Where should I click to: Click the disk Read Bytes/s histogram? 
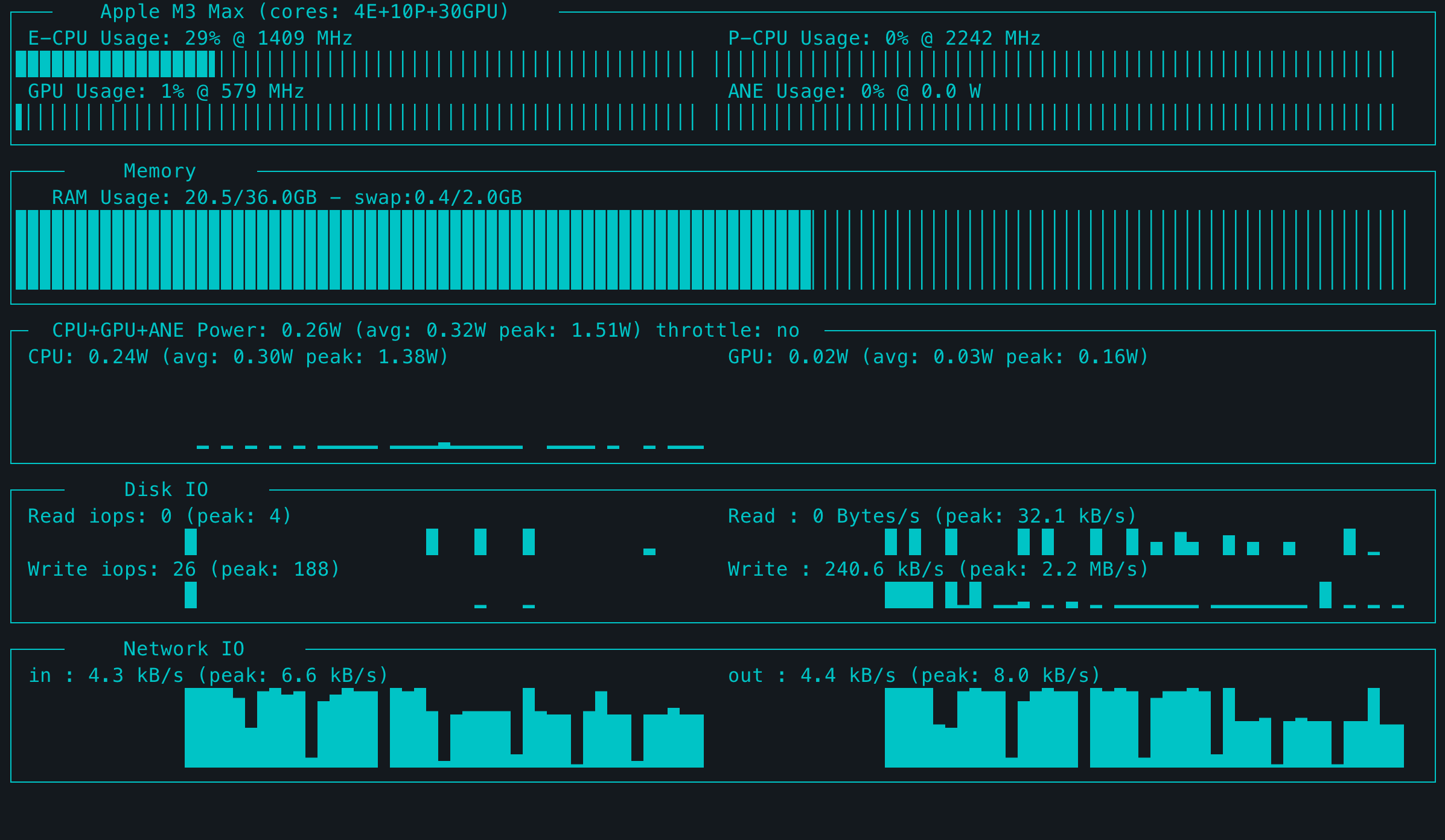click(1132, 542)
